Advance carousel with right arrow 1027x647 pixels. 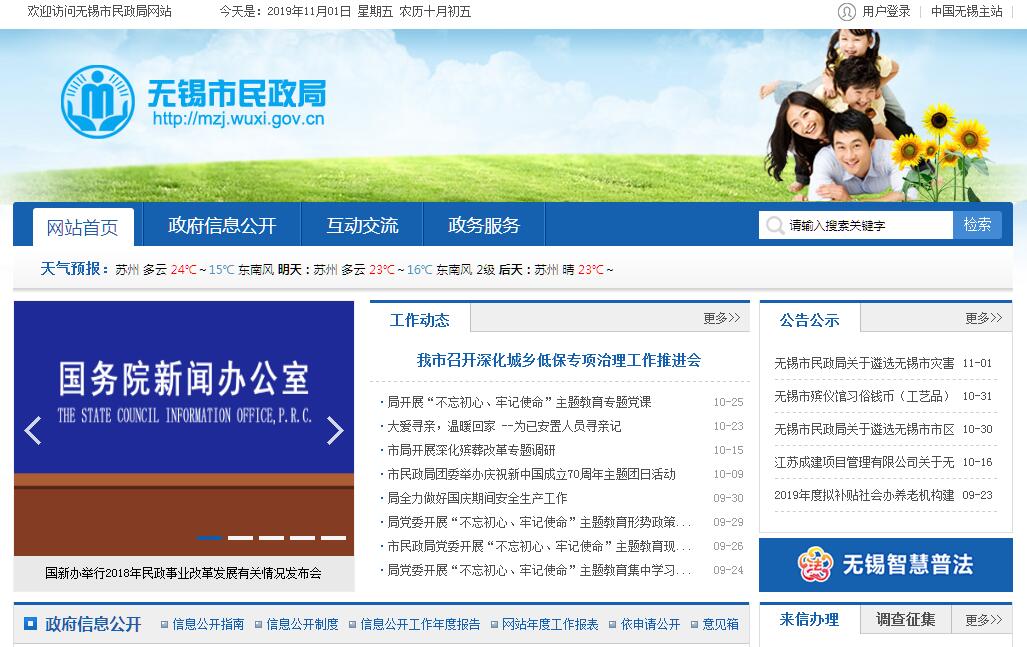[x=335, y=430]
